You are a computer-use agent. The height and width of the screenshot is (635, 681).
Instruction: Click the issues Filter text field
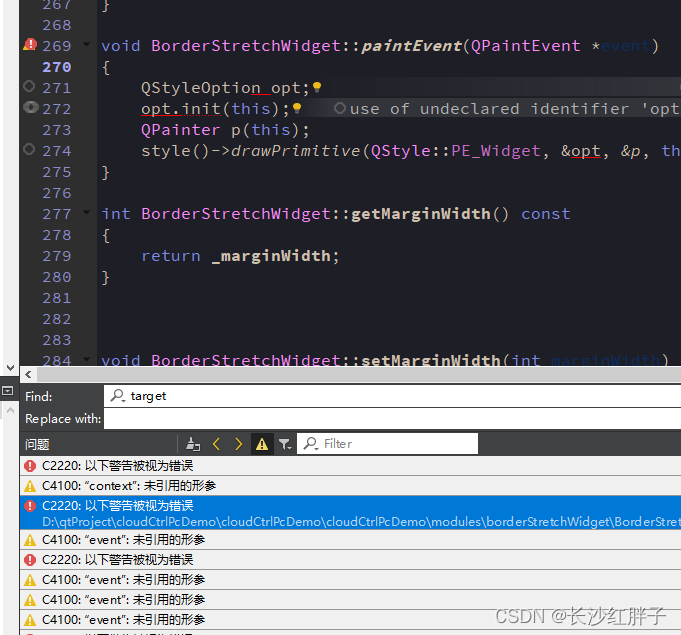(387, 444)
